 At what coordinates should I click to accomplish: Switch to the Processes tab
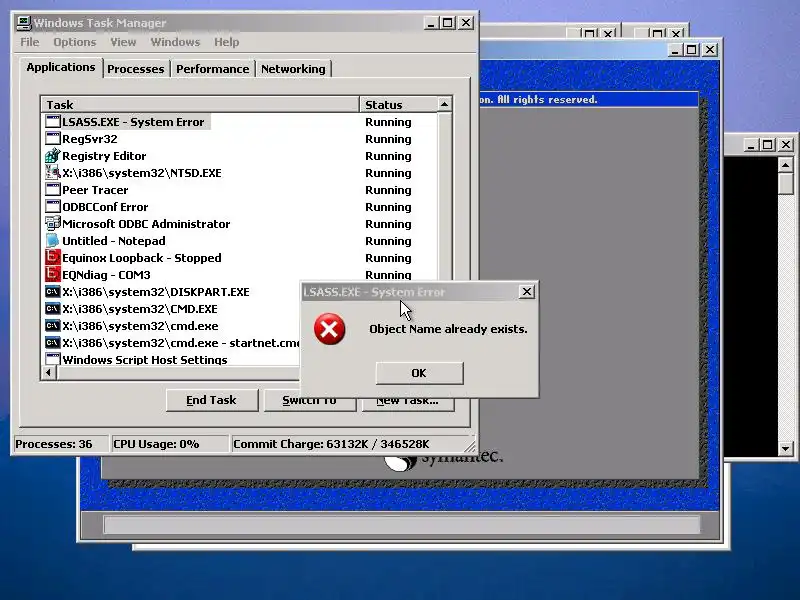tap(136, 69)
